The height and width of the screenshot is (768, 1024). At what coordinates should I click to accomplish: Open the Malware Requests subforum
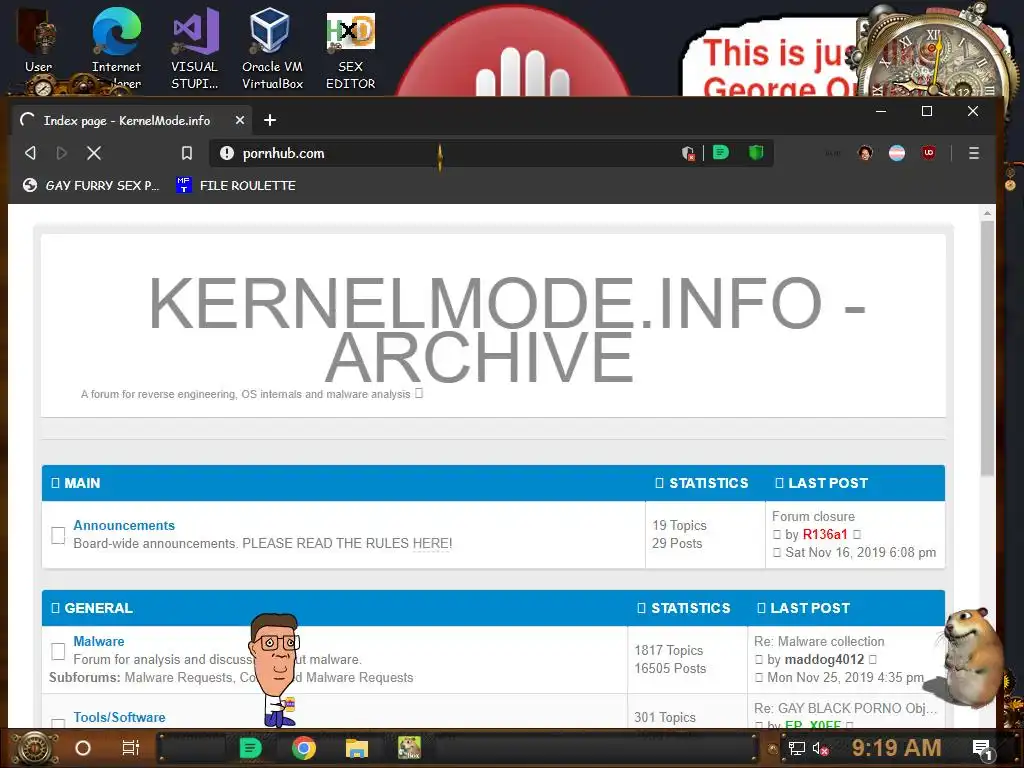[x=179, y=677]
